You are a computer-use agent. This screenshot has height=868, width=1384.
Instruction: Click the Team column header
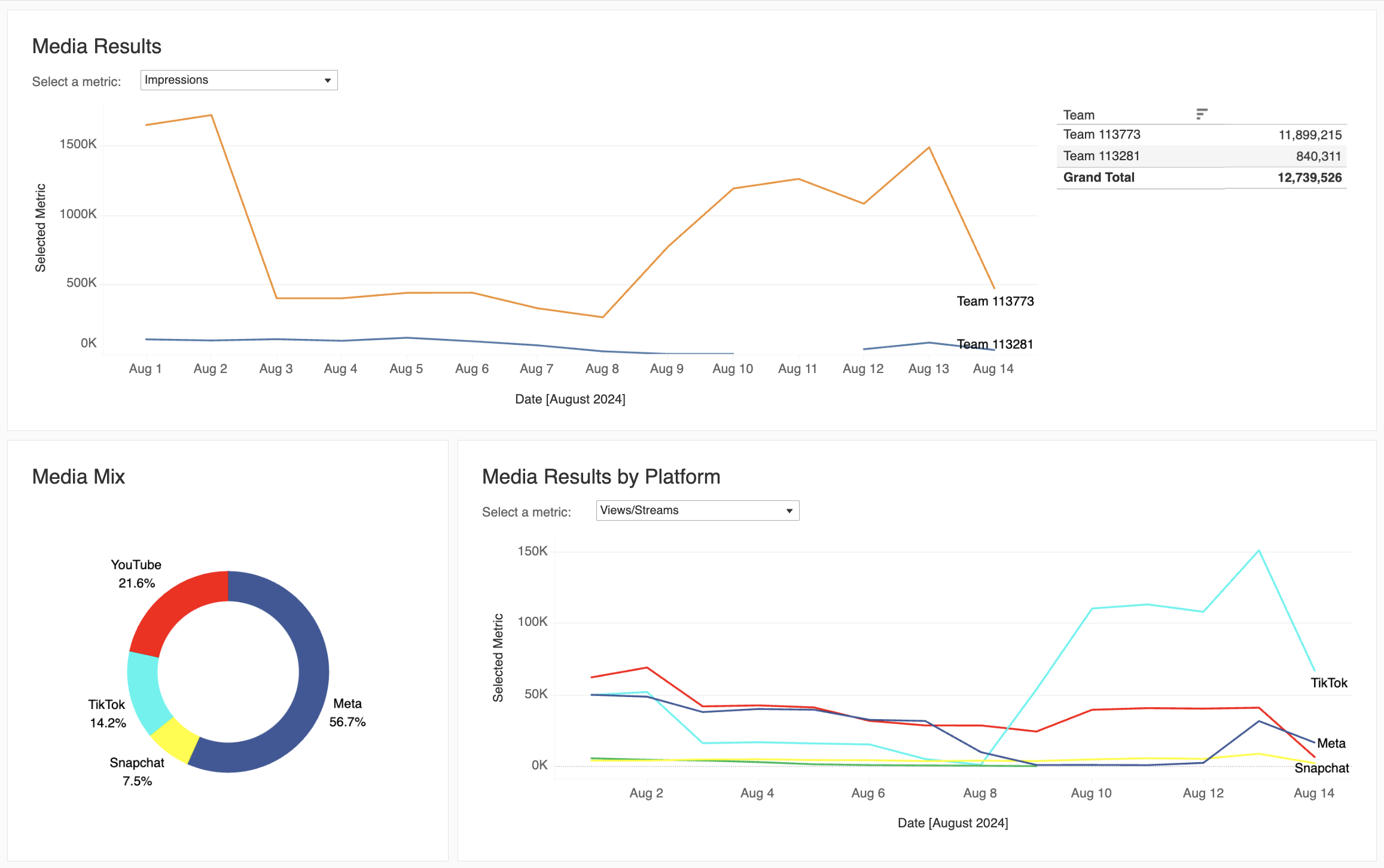click(1078, 115)
